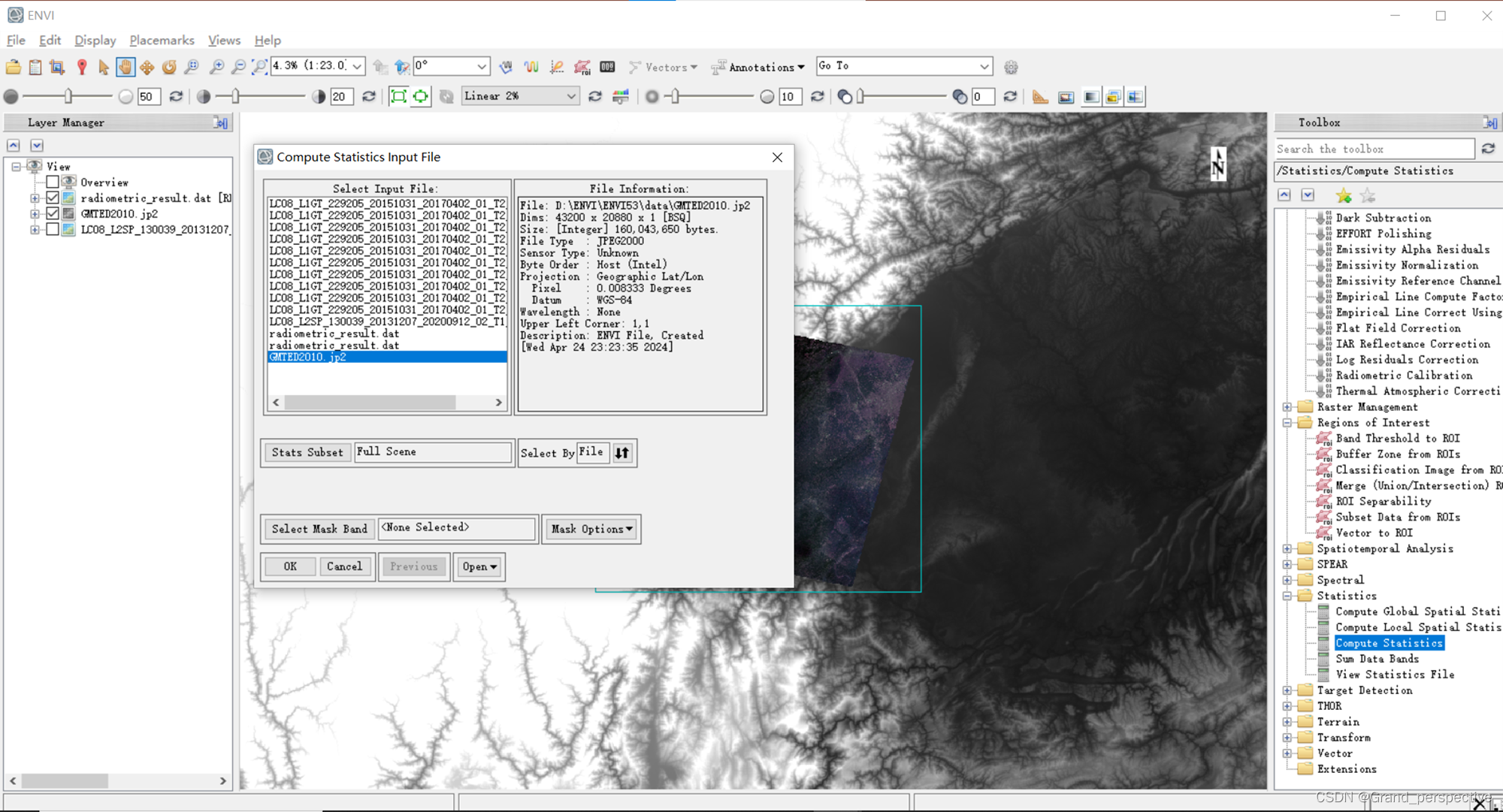Viewport: 1503px width, 812px height.
Task: Click OK in Compute Statistics dialog
Action: click(x=290, y=566)
